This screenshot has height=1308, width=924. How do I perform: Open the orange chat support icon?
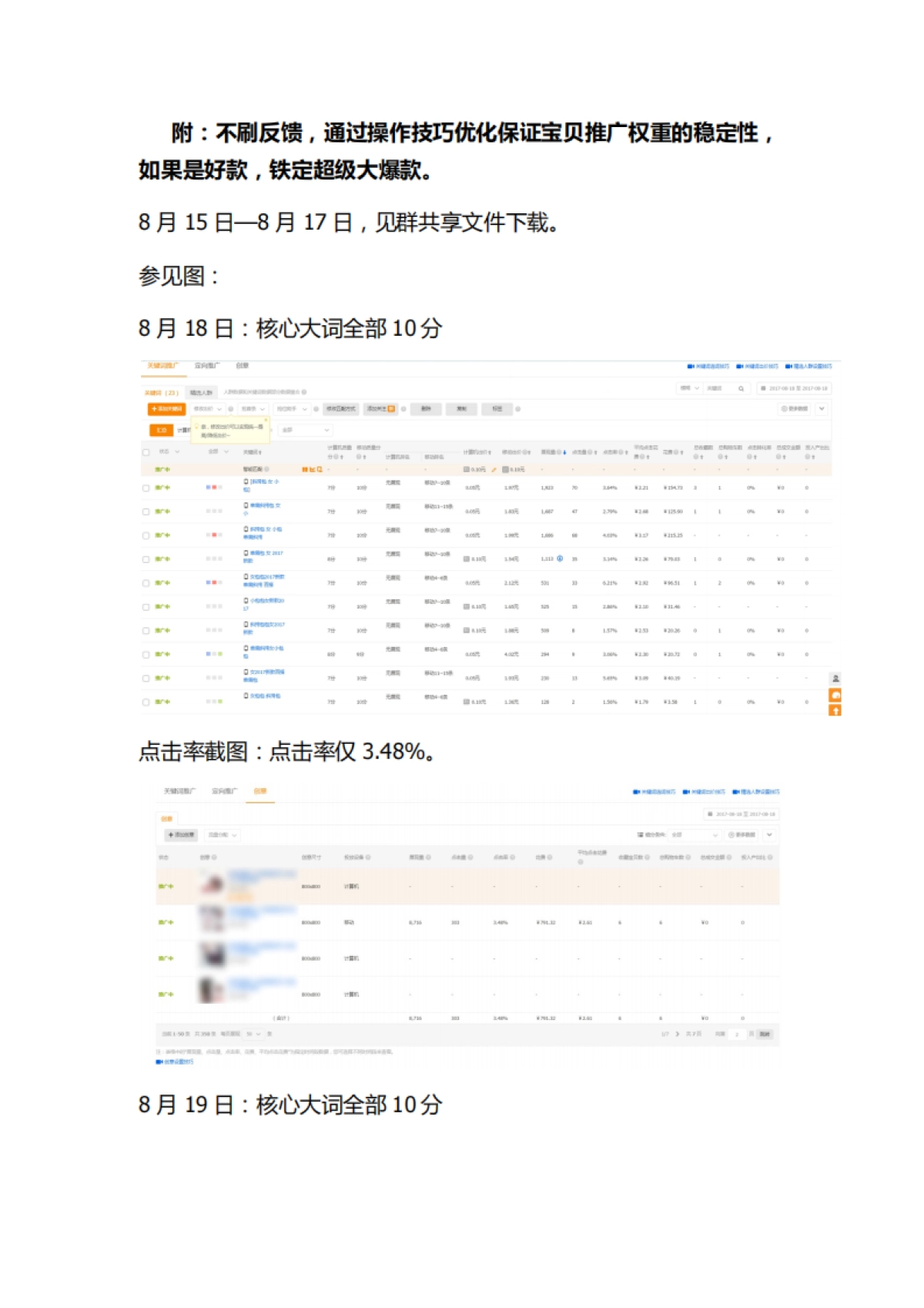click(x=835, y=695)
